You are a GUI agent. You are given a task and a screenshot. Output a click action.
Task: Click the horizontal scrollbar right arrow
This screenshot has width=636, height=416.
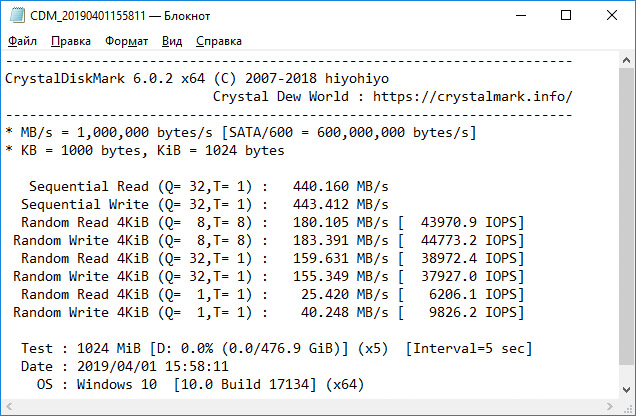[610, 406]
